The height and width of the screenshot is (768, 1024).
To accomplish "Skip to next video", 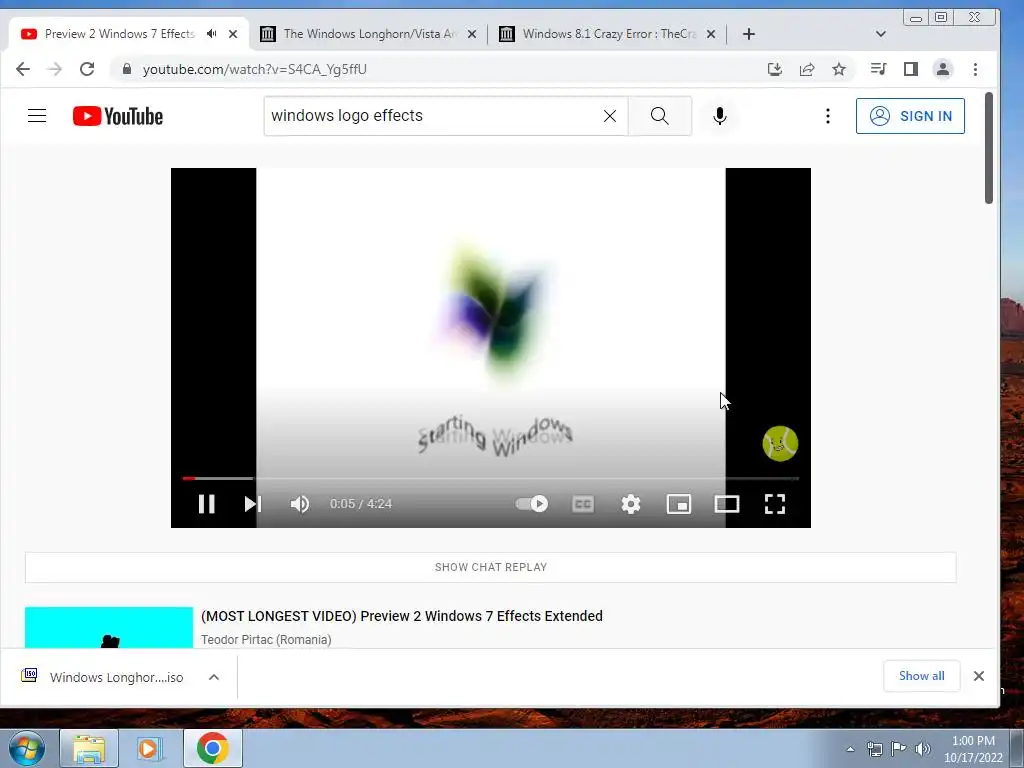I will [x=253, y=504].
